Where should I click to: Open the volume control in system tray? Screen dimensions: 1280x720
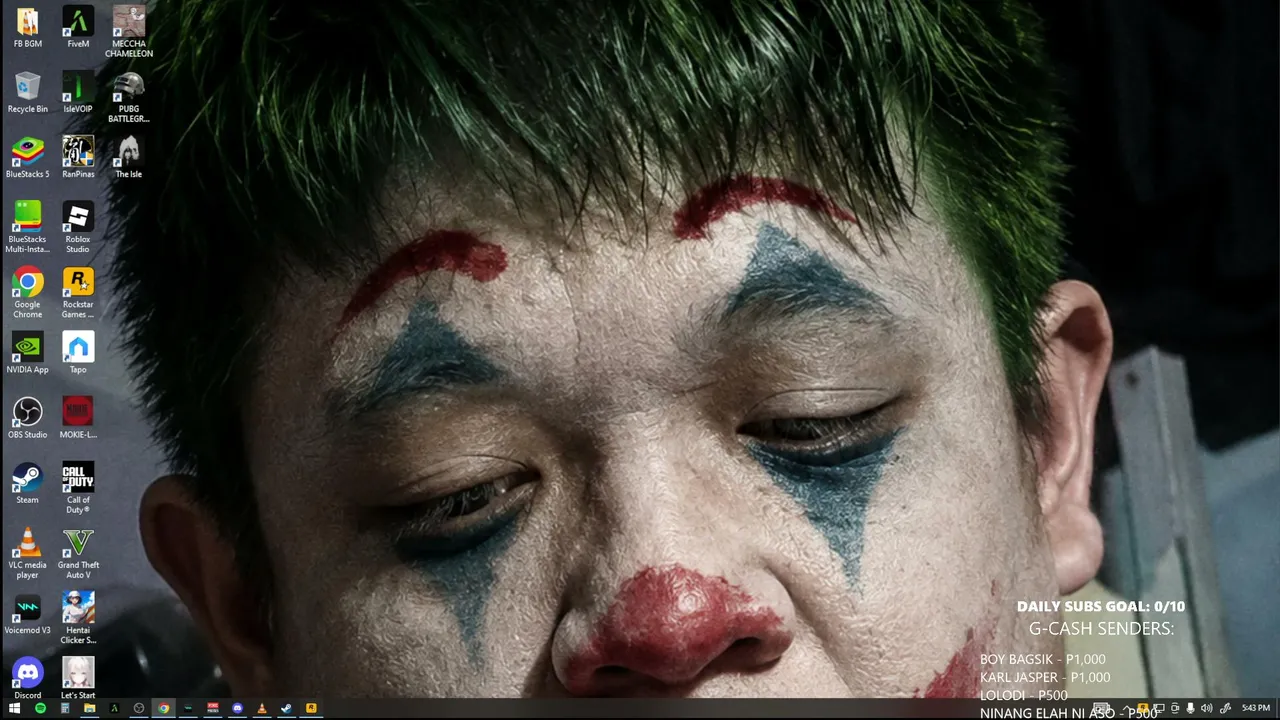click(1206, 709)
